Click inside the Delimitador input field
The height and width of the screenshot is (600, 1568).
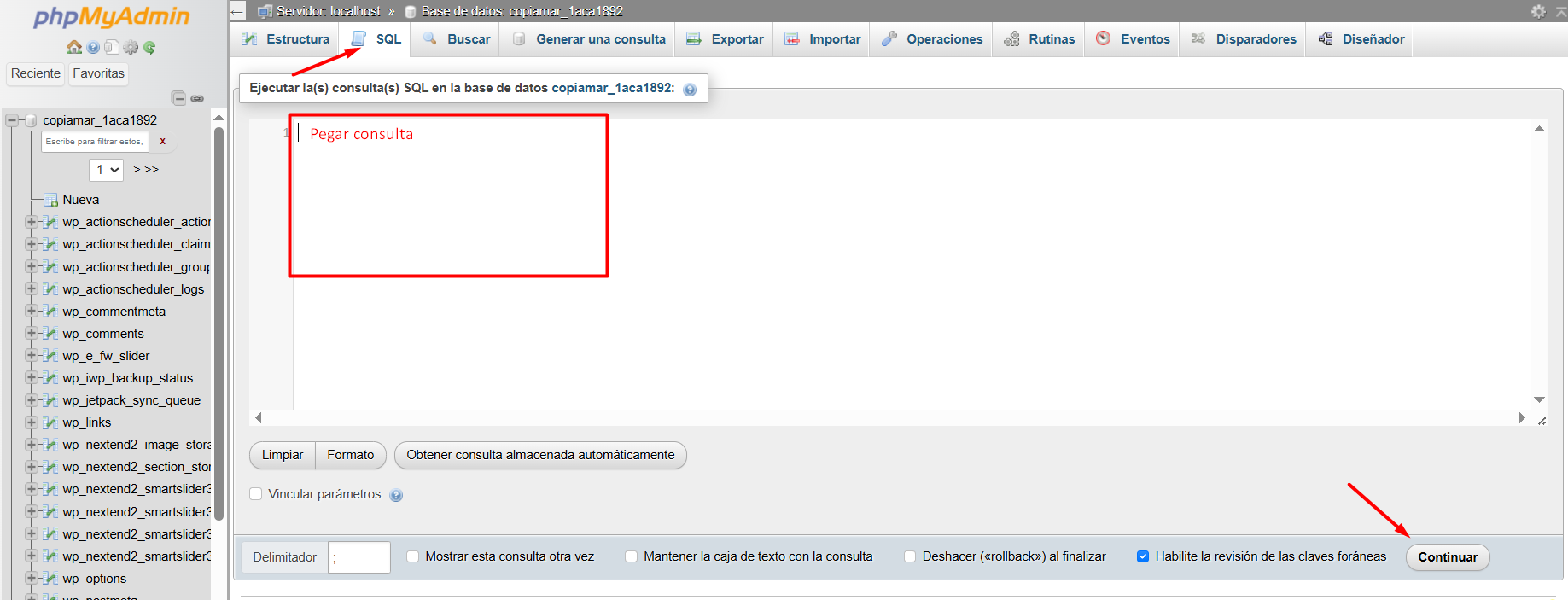359,557
